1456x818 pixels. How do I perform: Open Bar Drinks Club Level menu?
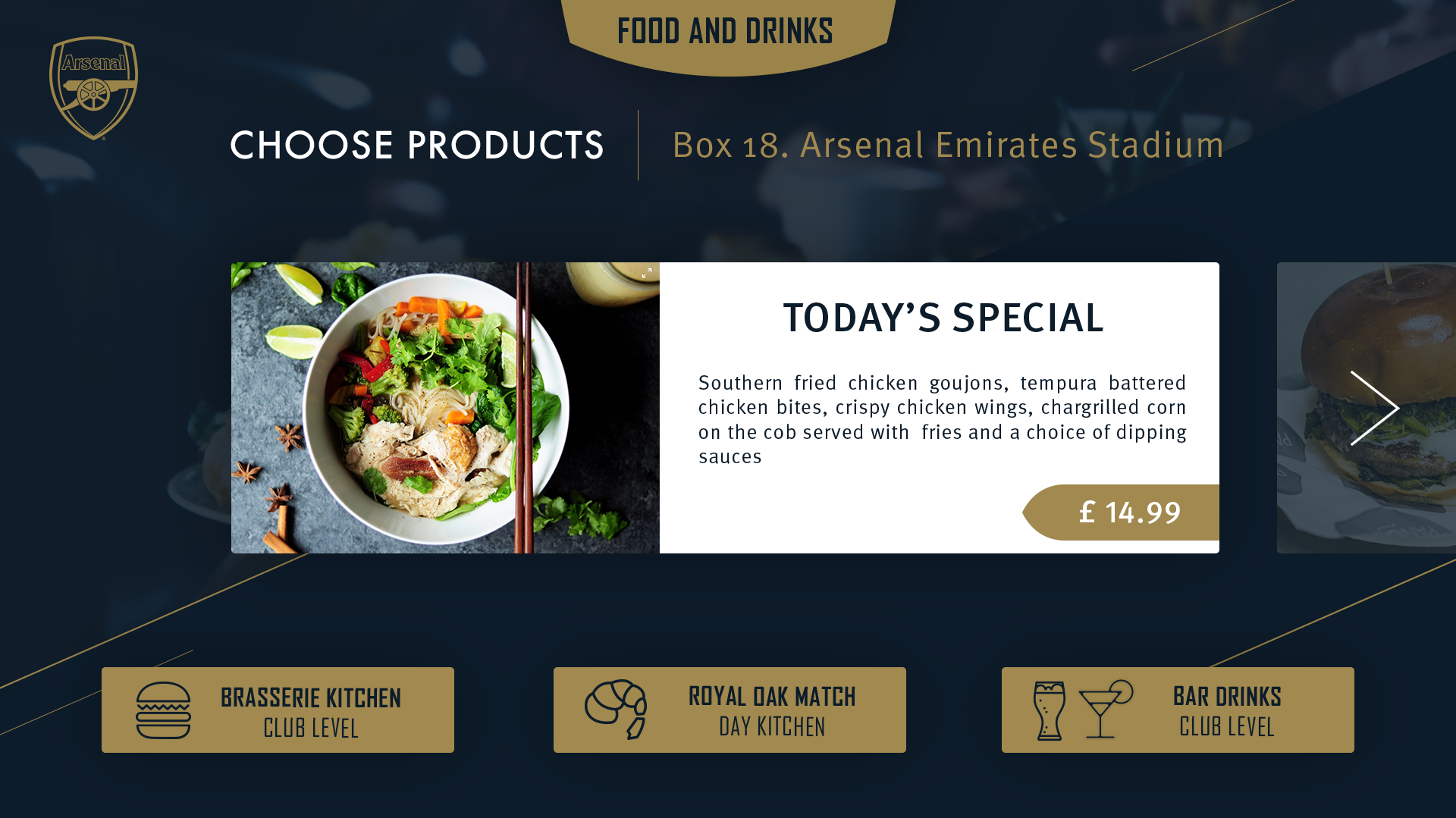pos(1178,710)
